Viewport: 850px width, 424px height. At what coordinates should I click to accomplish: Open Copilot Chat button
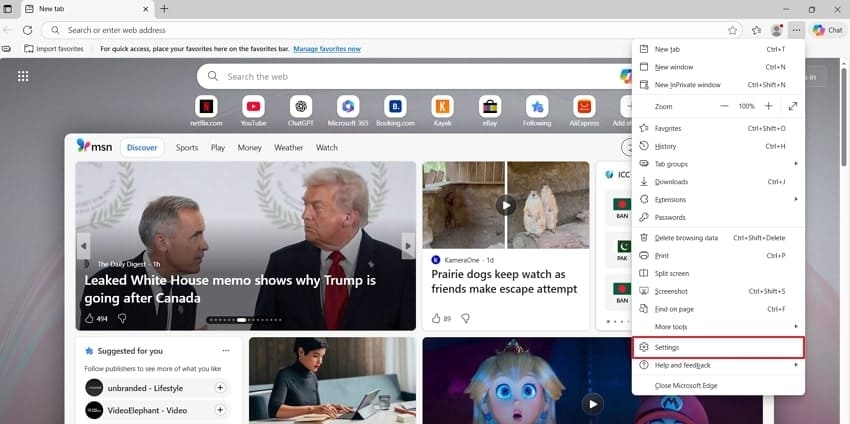(x=827, y=30)
